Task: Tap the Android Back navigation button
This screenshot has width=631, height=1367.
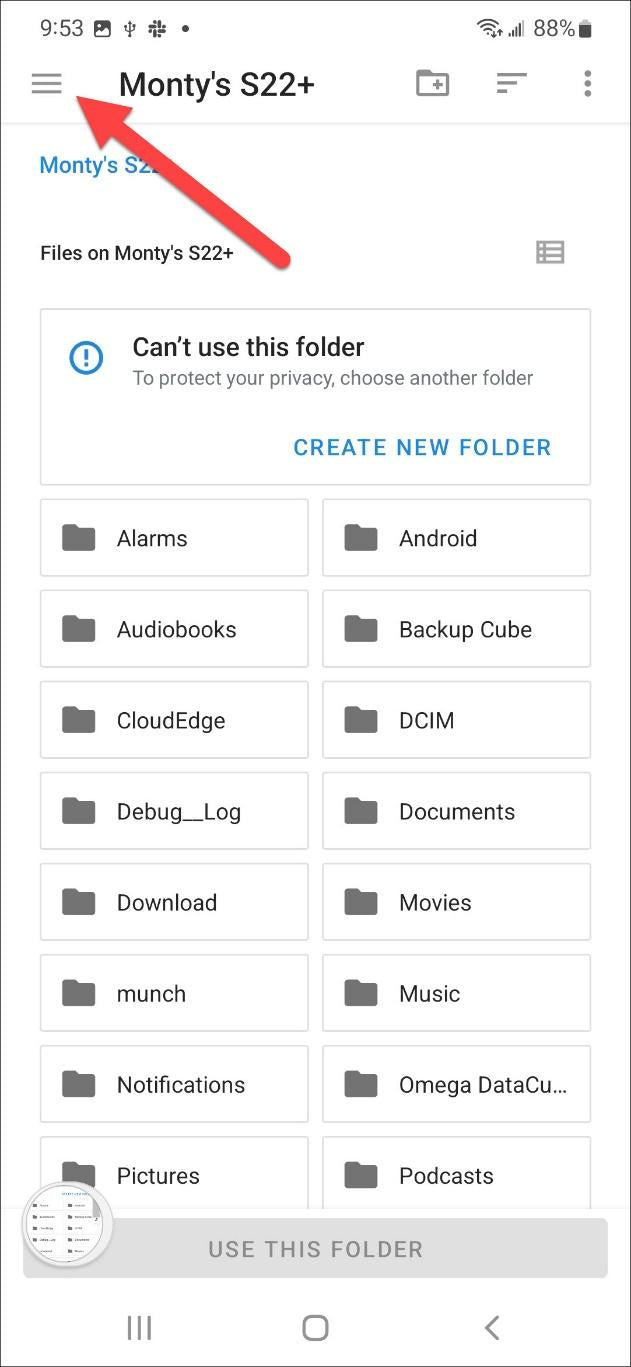Action: [x=491, y=1327]
